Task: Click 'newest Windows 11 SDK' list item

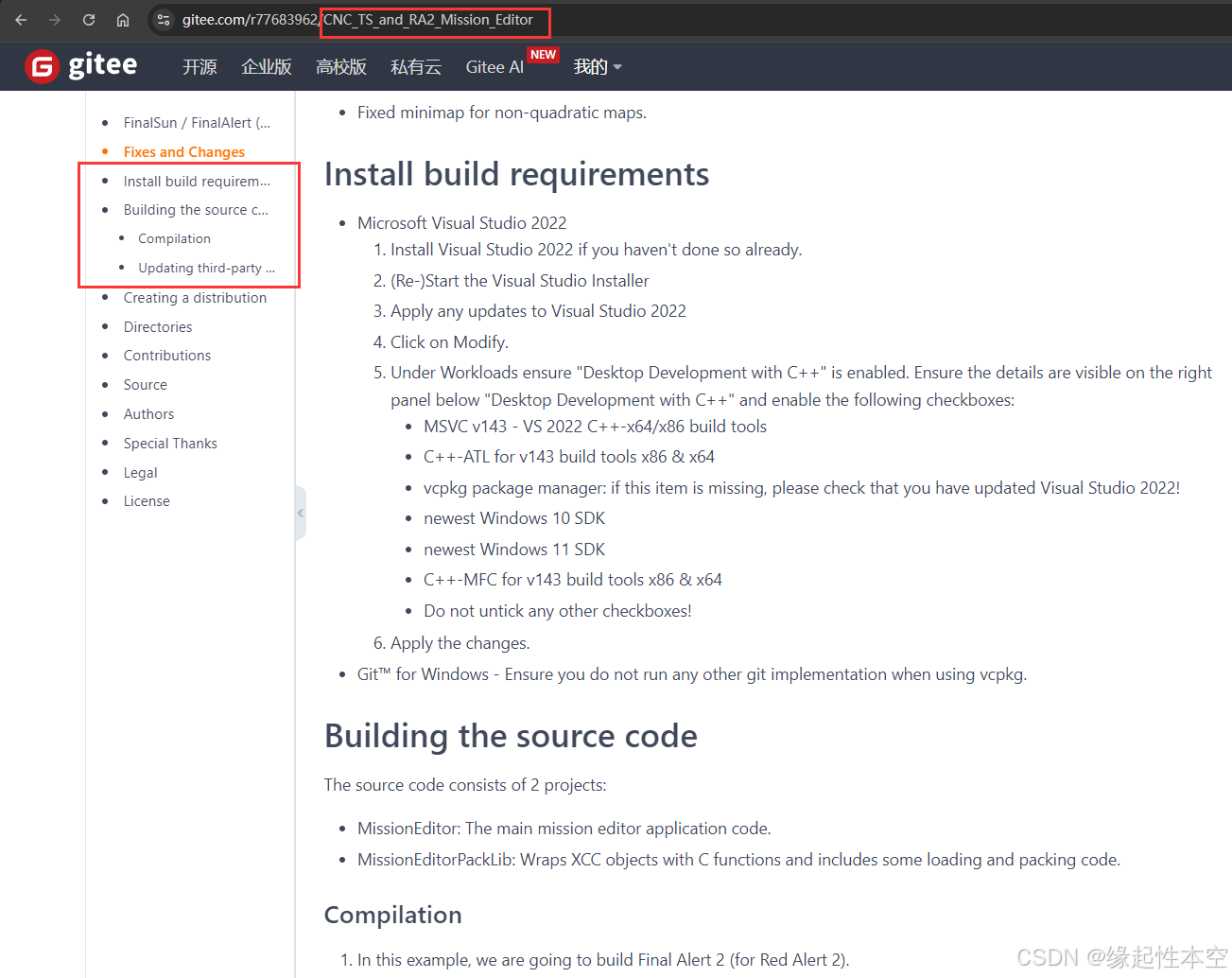Action: 514,550
